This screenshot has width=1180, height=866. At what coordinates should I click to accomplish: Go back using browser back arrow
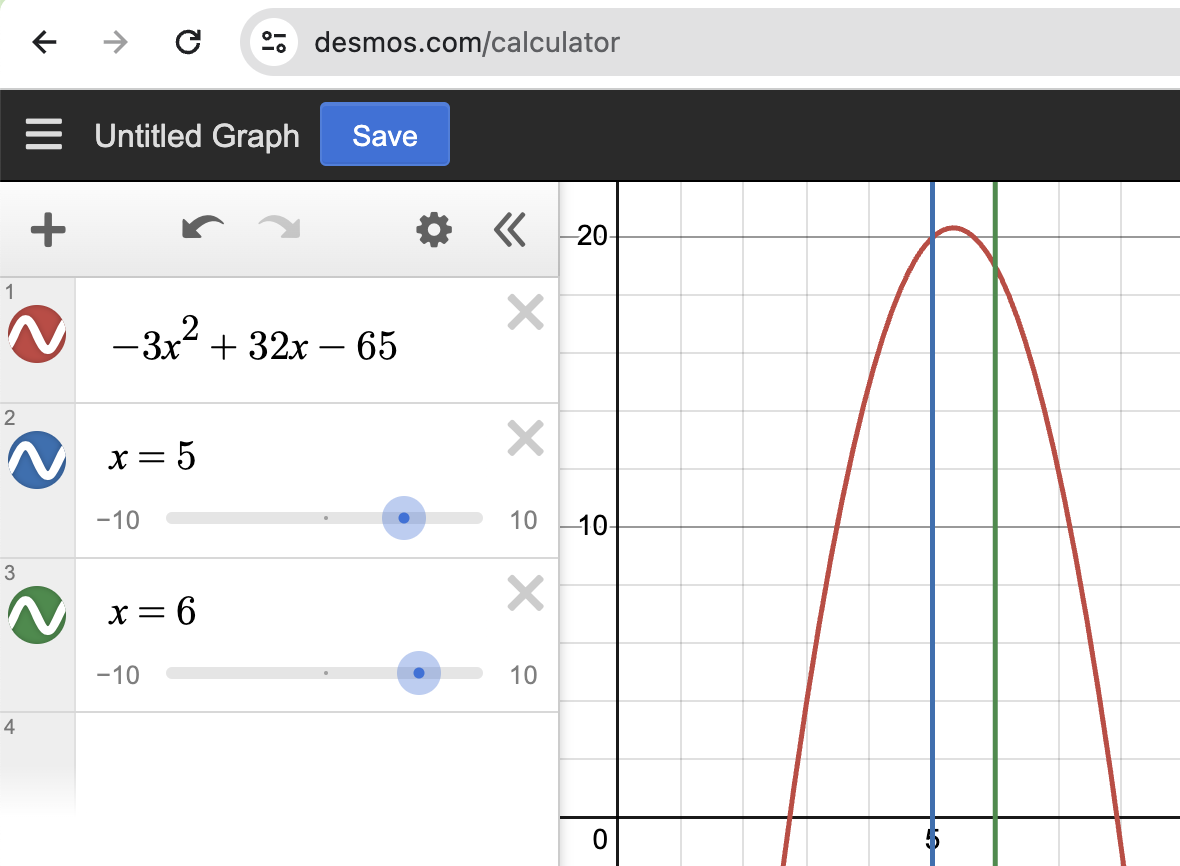click(44, 42)
